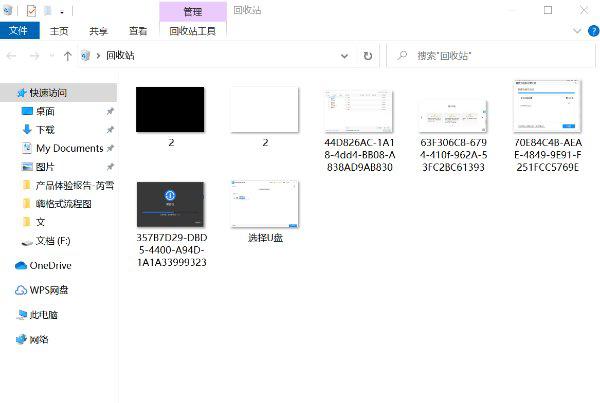Open the quick access toolbar customize dropdown
The width and height of the screenshot is (600, 403).
coord(62,12)
